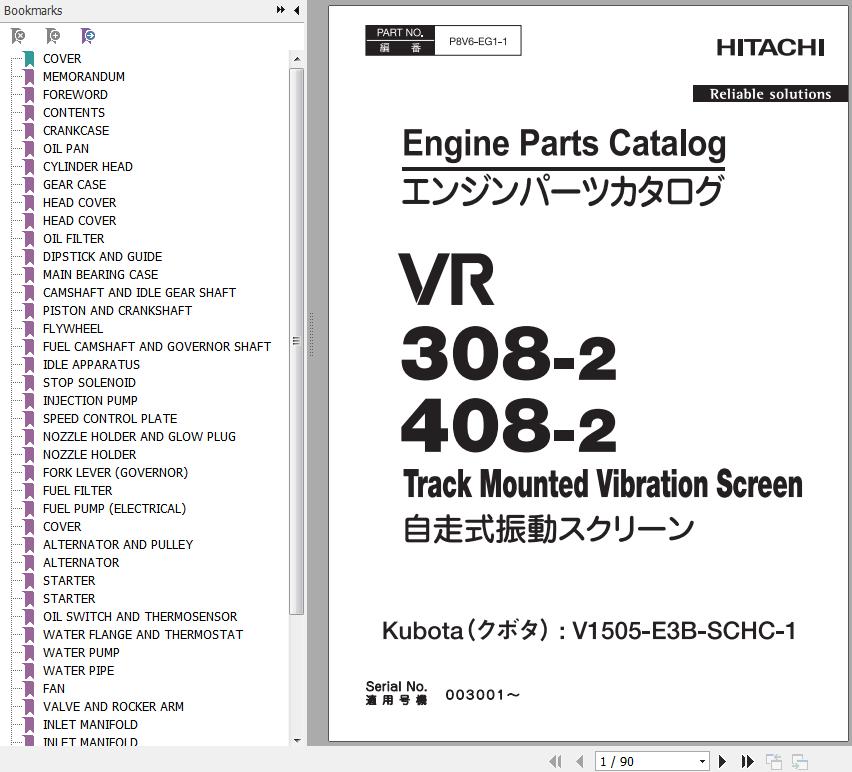
Task: Expand bookmarks panel options double-arrow
Action: [280, 10]
